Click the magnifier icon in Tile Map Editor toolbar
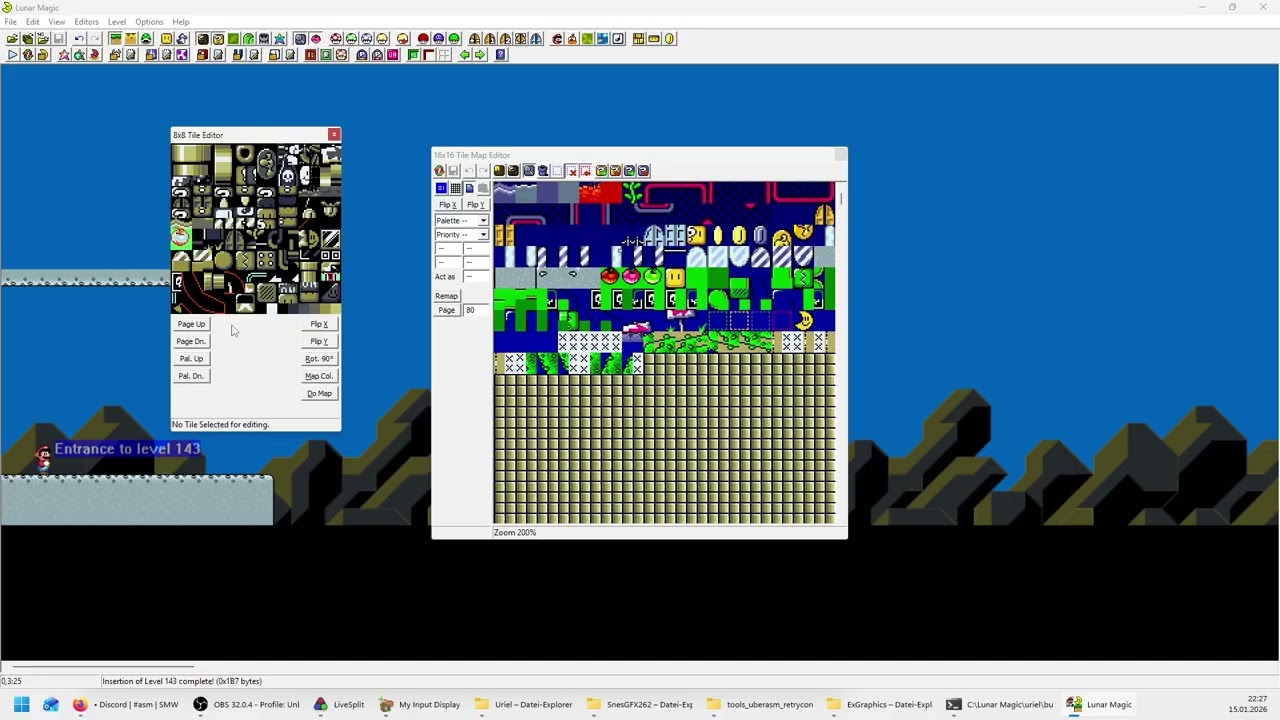This screenshot has height=720, width=1280. point(529,170)
